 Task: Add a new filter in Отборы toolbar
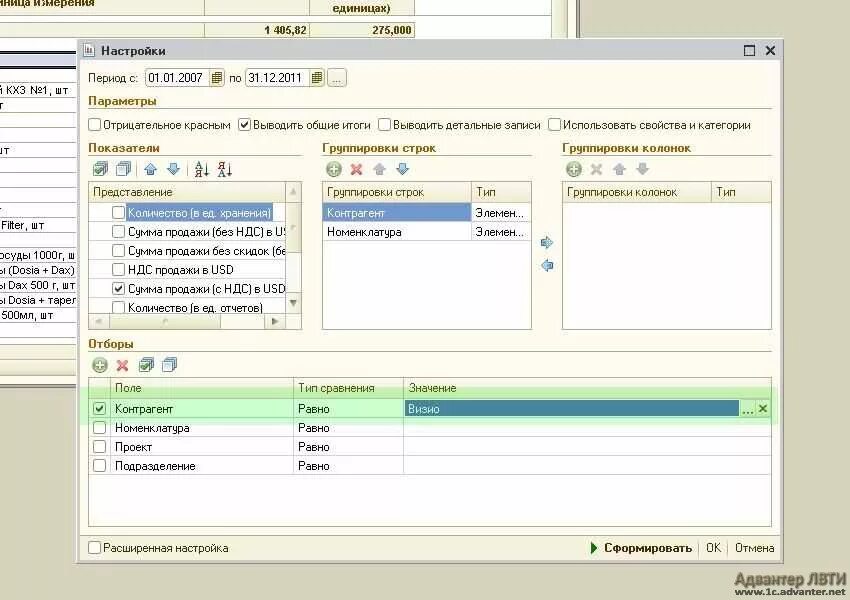[100, 365]
